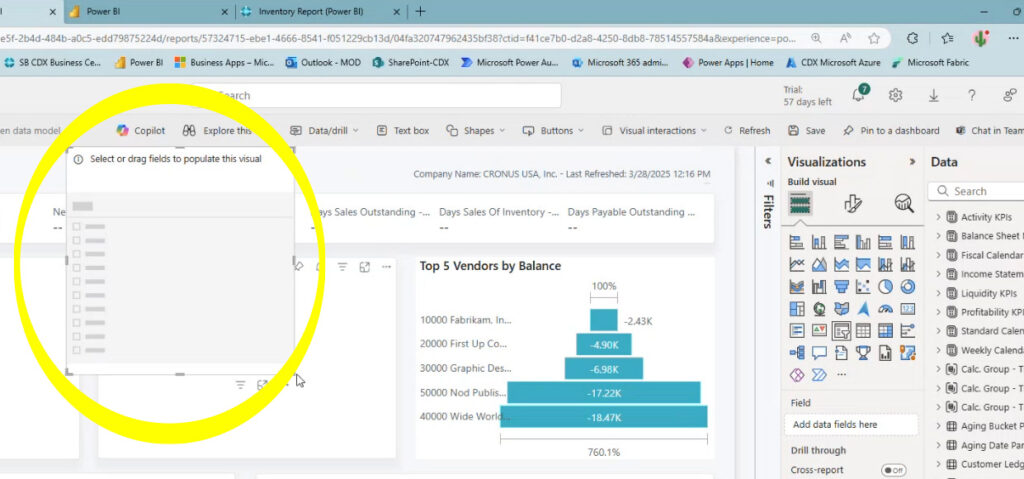Image resolution: width=1024 pixels, height=479 pixels.
Task: Choose the matrix visual icon
Action: (x=886, y=331)
